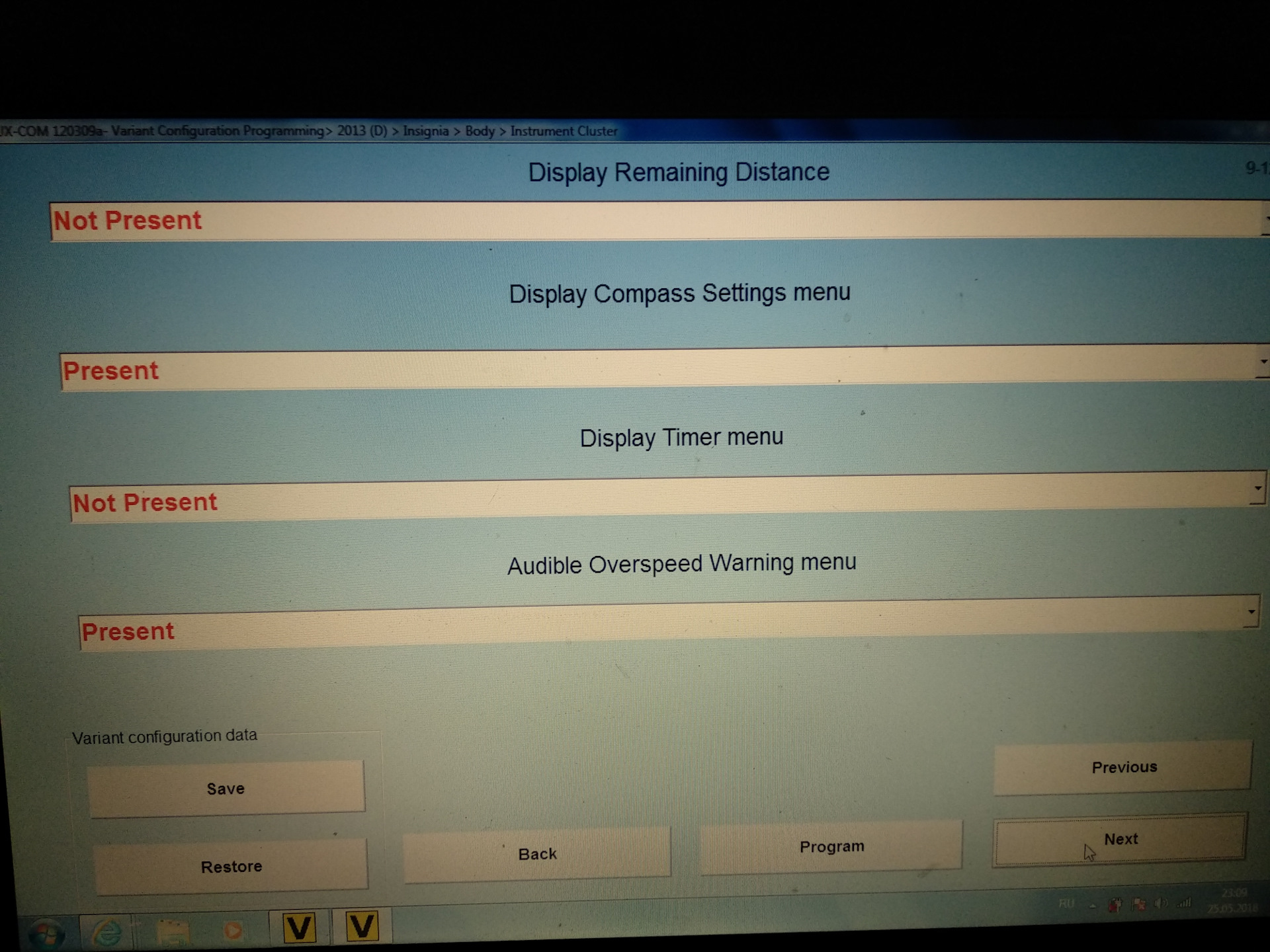Image resolution: width=1270 pixels, height=952 pixels.
Task: Click the RU language indicator in tray
Action: pyautogui.click(x=1066, y=903)
